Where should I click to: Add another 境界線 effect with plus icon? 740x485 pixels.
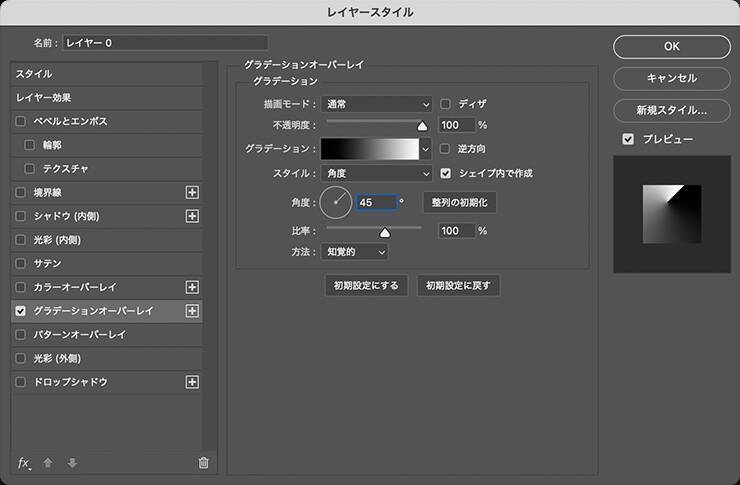point(193,192)
